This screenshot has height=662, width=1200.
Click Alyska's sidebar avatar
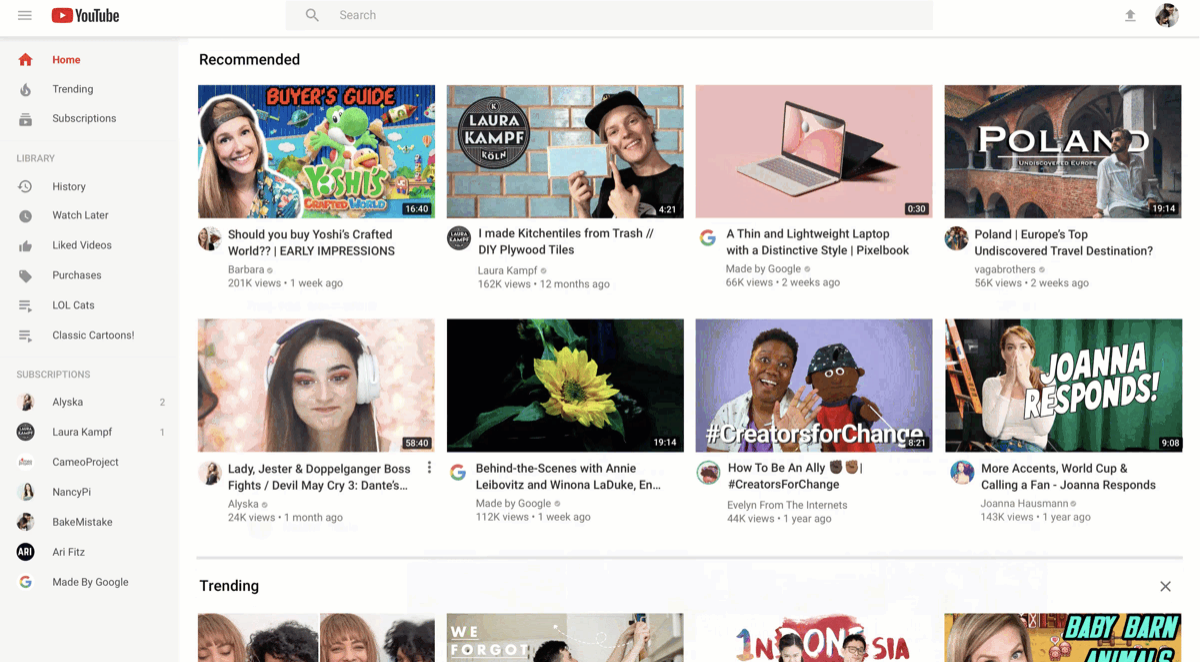(x=26, y=402)
